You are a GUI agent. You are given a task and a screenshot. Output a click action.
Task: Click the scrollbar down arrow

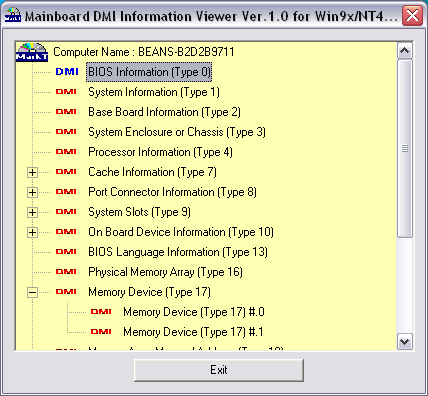tap(405, 342)
